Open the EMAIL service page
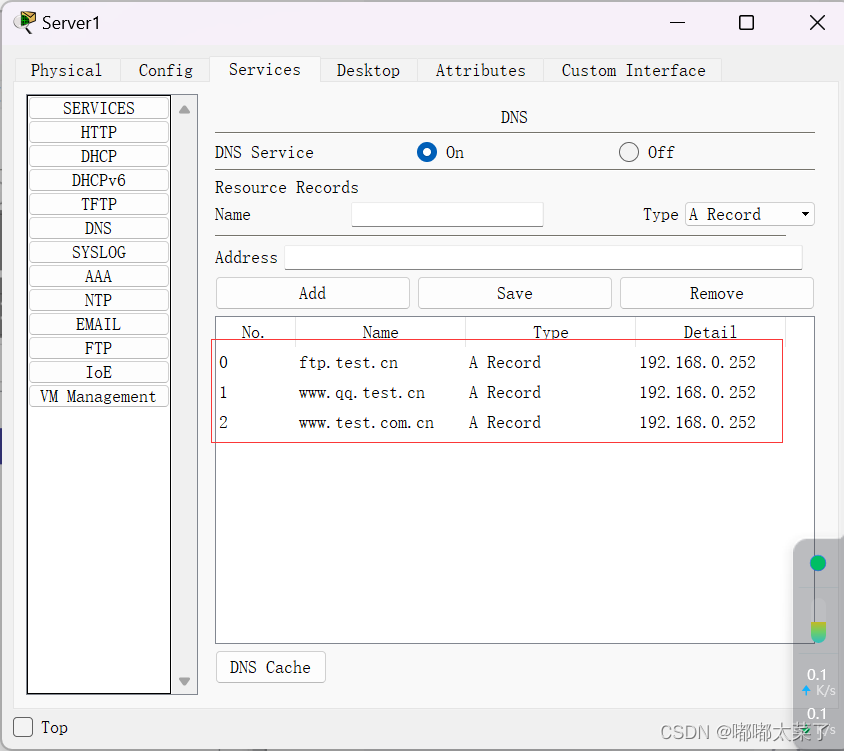This screenshot has width=844, height=751. [x=99, y=324]
